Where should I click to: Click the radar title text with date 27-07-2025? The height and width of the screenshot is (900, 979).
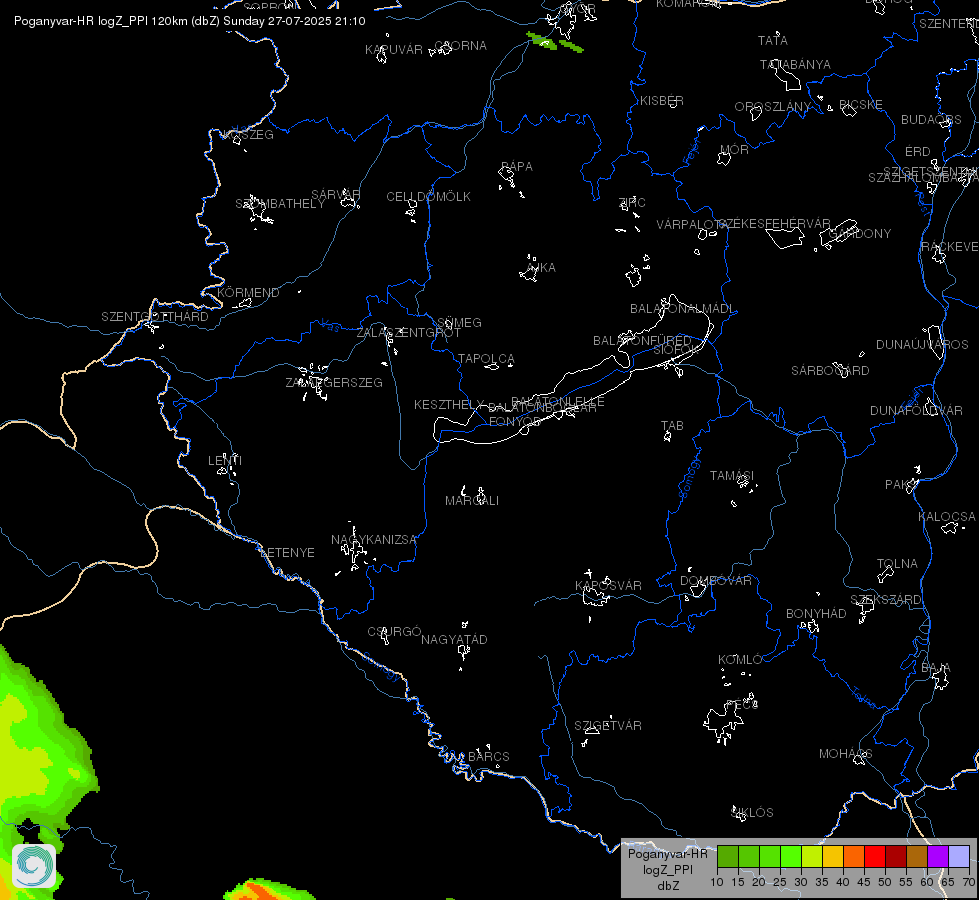tap(190, 21)
